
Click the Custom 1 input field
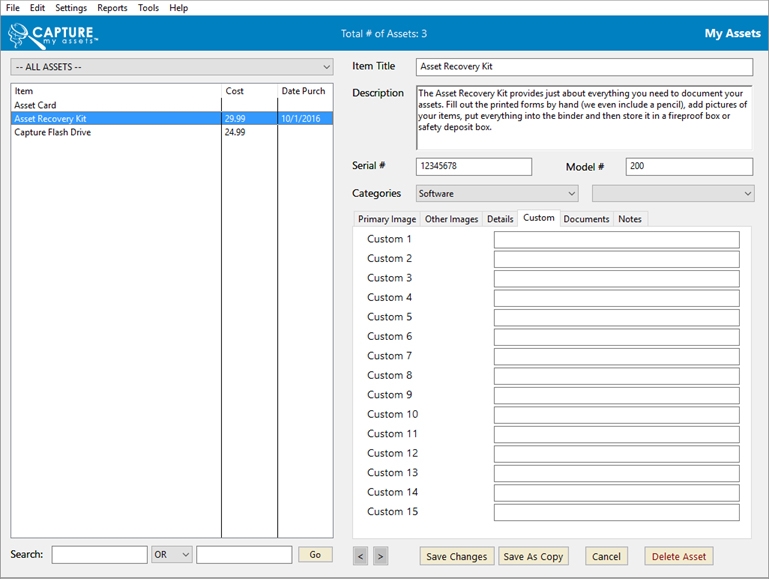(616, 240)
